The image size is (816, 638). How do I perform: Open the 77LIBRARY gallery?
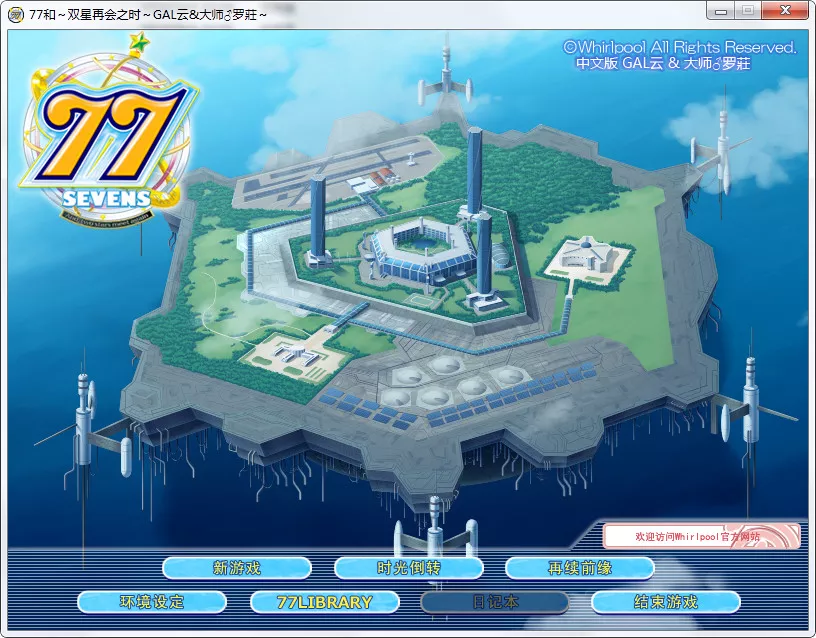tap(324, 602)
